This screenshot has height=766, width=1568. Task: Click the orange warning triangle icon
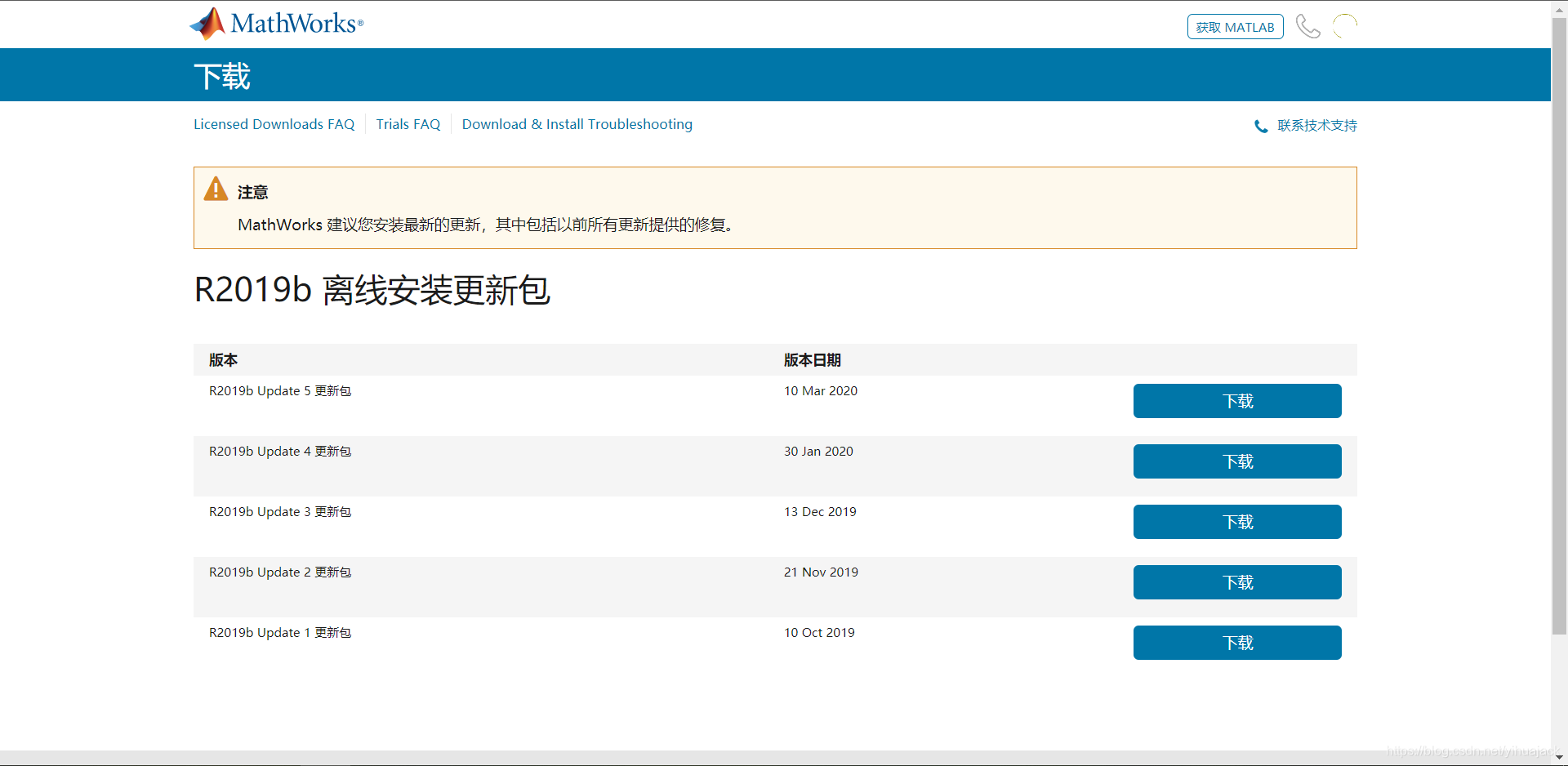(x=216, y=189)
